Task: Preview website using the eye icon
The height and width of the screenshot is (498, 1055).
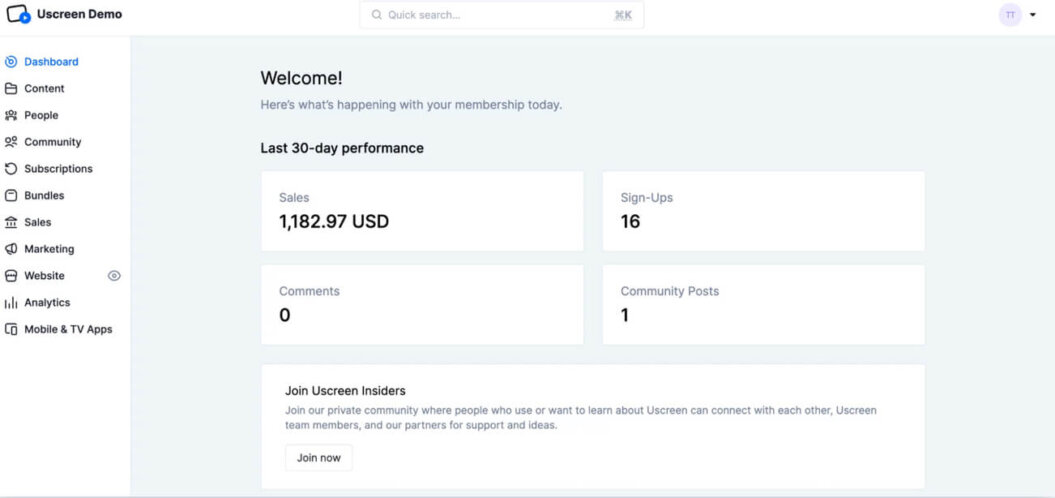Action: [x=114, y=276]
